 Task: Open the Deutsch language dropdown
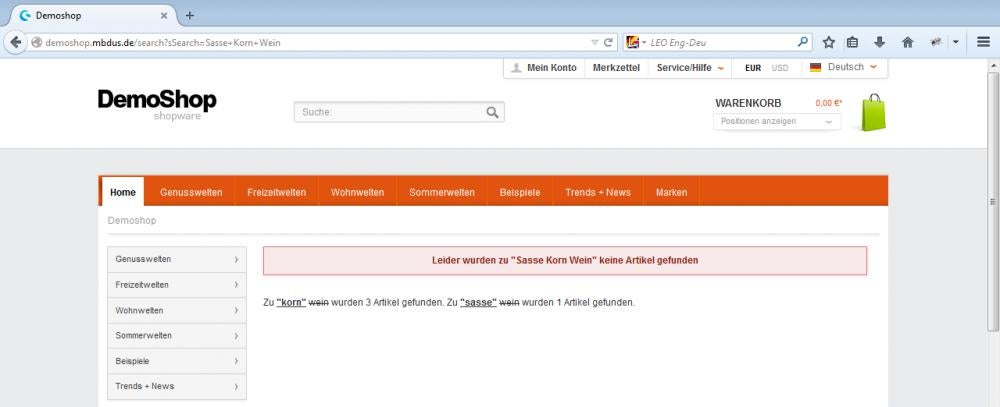point(845,67)
